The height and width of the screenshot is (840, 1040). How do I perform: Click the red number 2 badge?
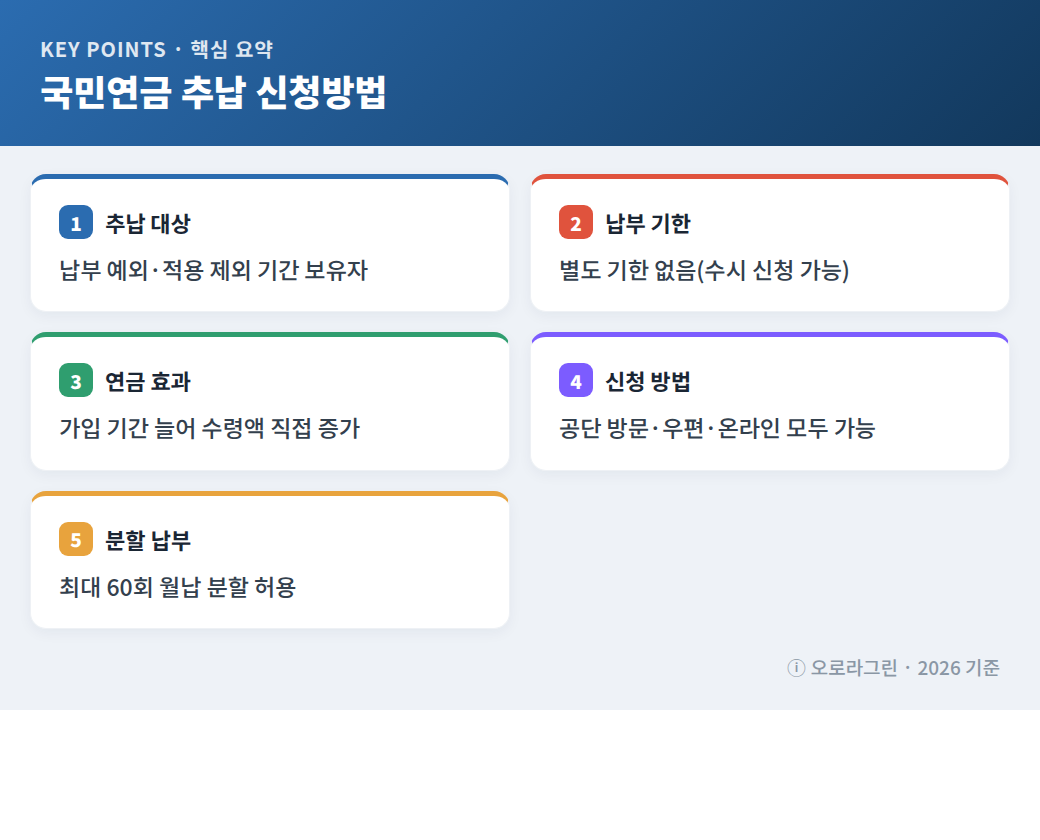576,222
